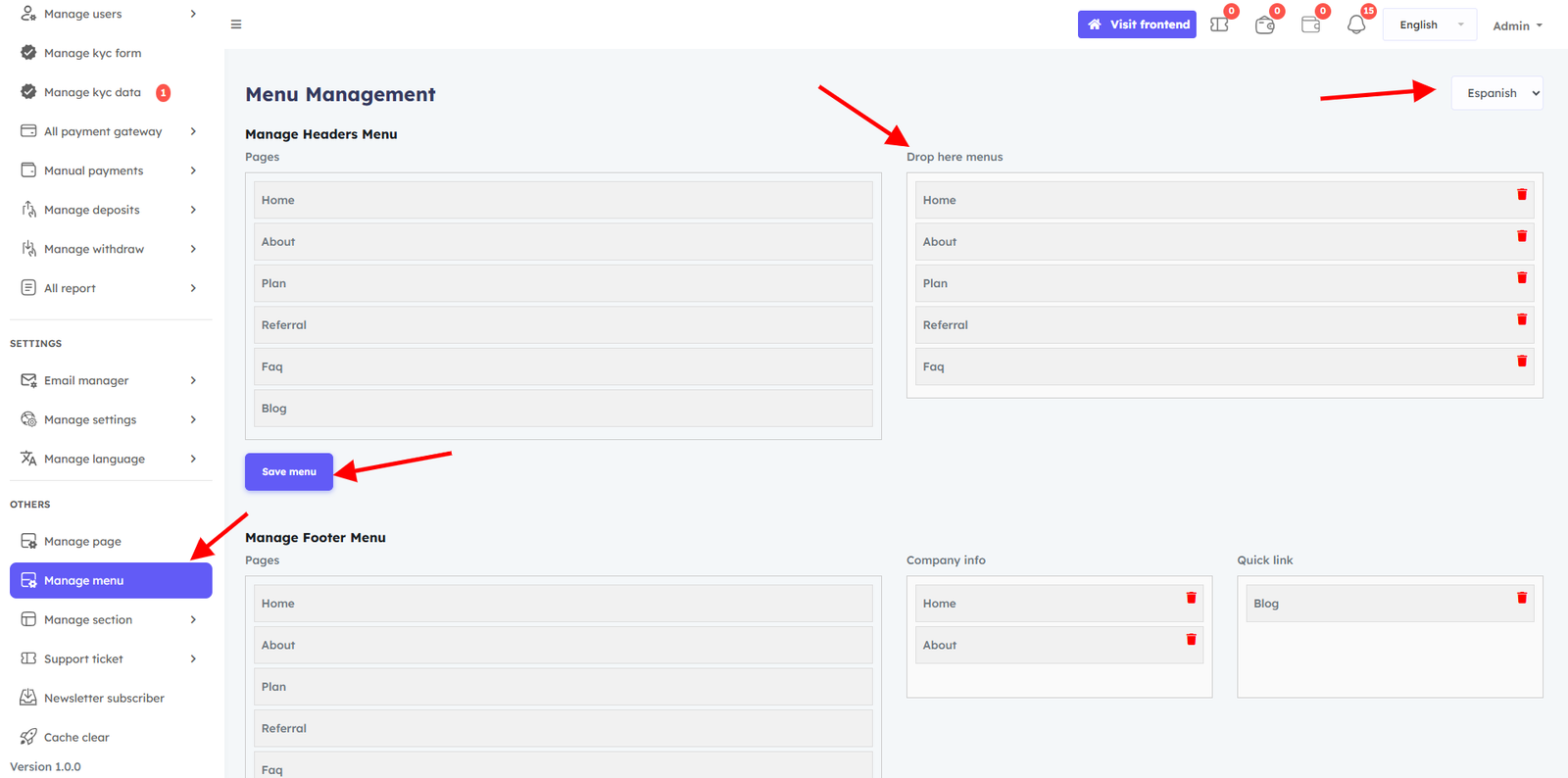The image size is (1568, 778).
Task: Open the Espanish language dropdown
Action: pos(1496,93)
